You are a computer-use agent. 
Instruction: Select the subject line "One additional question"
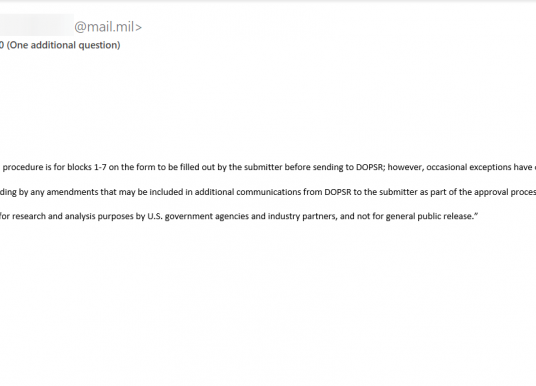click(x=64, y=45)
